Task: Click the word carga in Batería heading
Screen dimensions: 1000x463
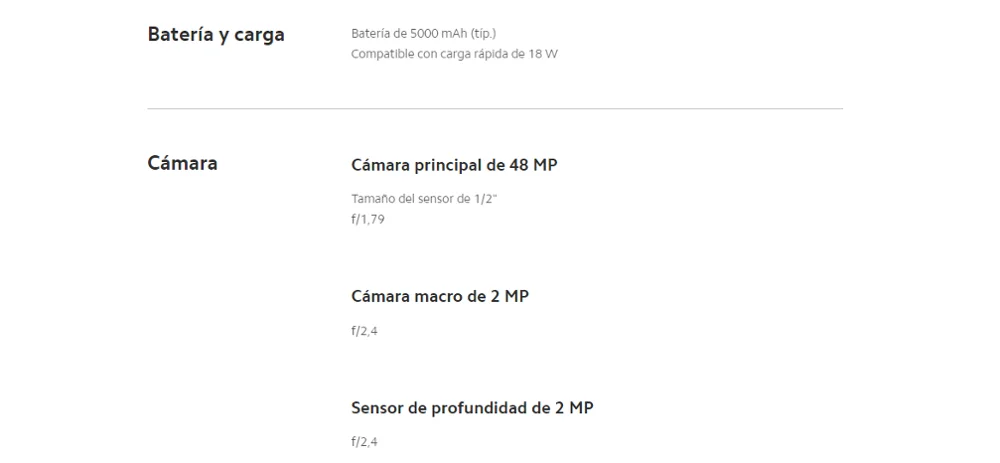Action: (x=259, y=36)
